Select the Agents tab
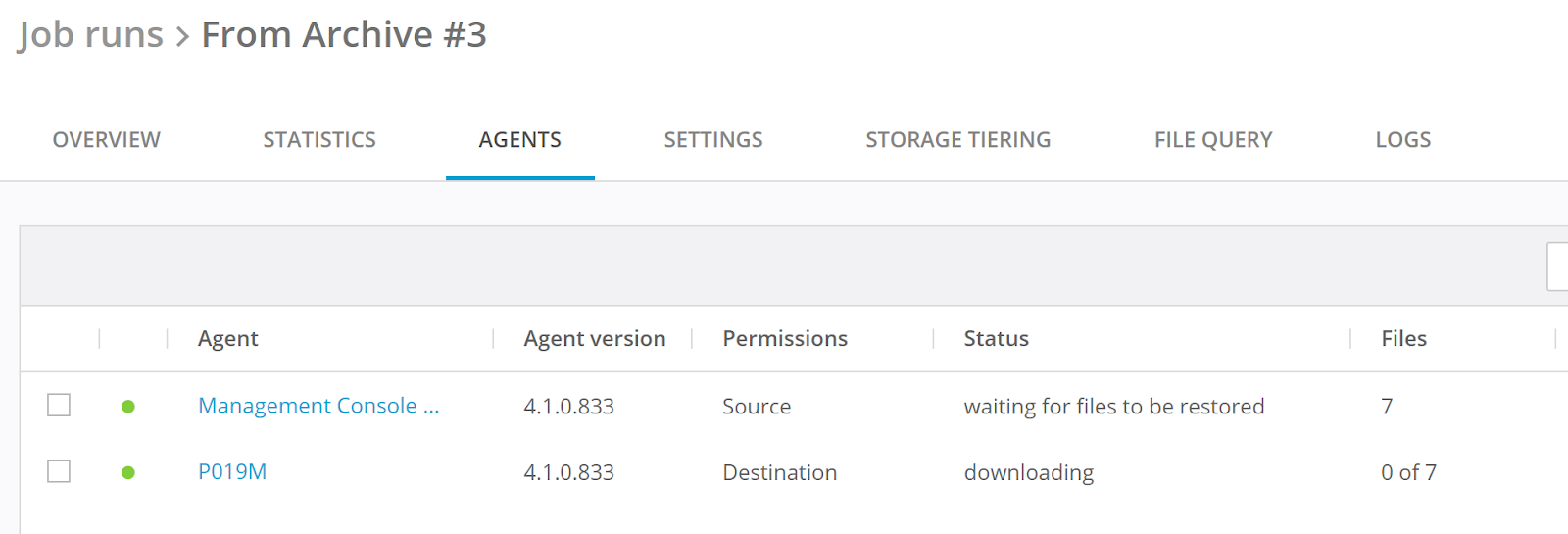Image resolution: width=1568 pixels, height=534 pixels. tap(519, 140)
